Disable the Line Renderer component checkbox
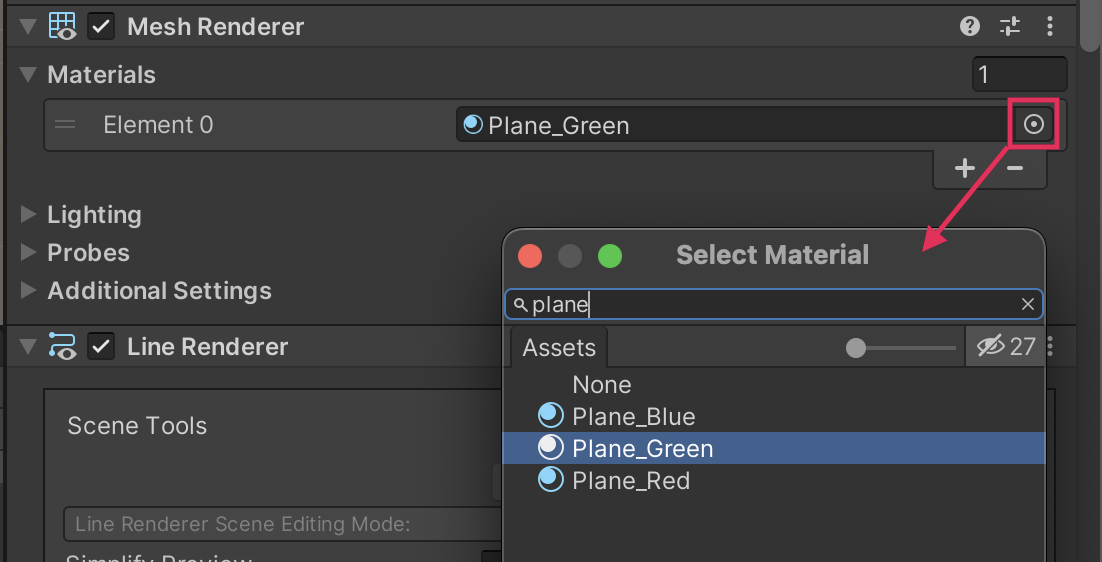The width and height of the screenshot is (1102, 562). tap(100, 347)
